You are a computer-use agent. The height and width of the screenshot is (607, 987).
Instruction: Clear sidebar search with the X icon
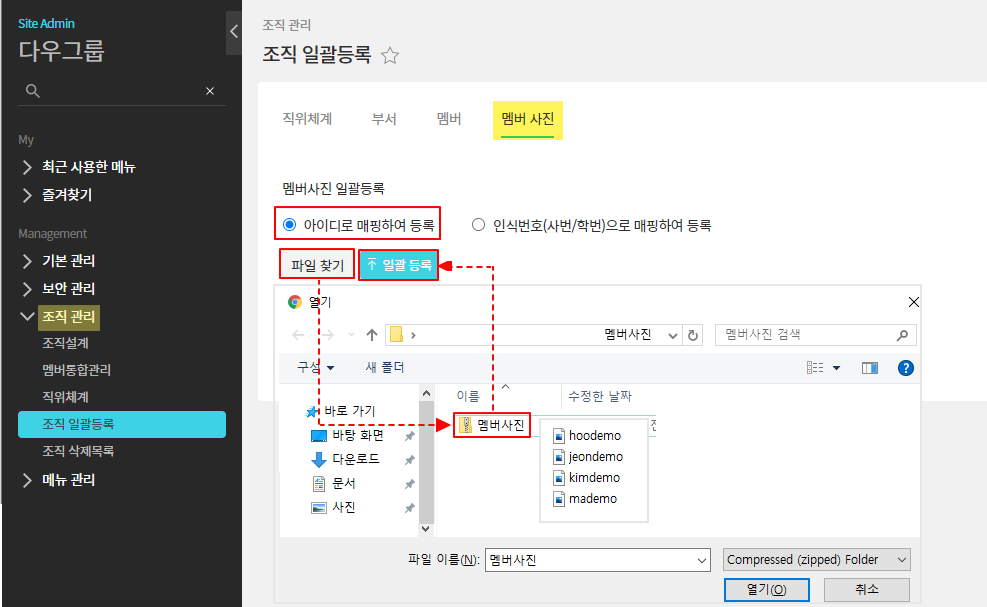pyautogui.click(x=210, y=91)
